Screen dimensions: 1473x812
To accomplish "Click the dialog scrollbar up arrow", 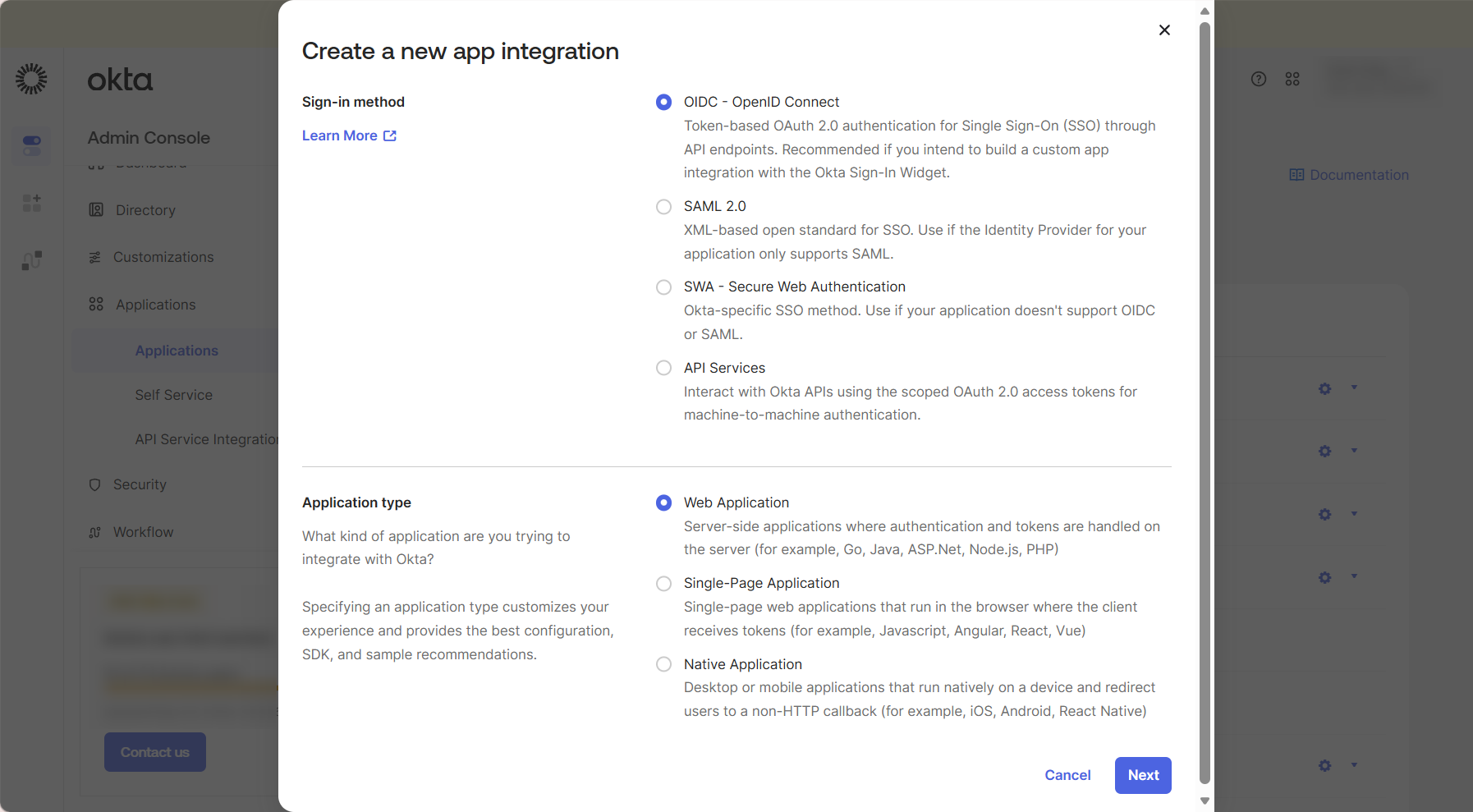I will pos(1205,11).
